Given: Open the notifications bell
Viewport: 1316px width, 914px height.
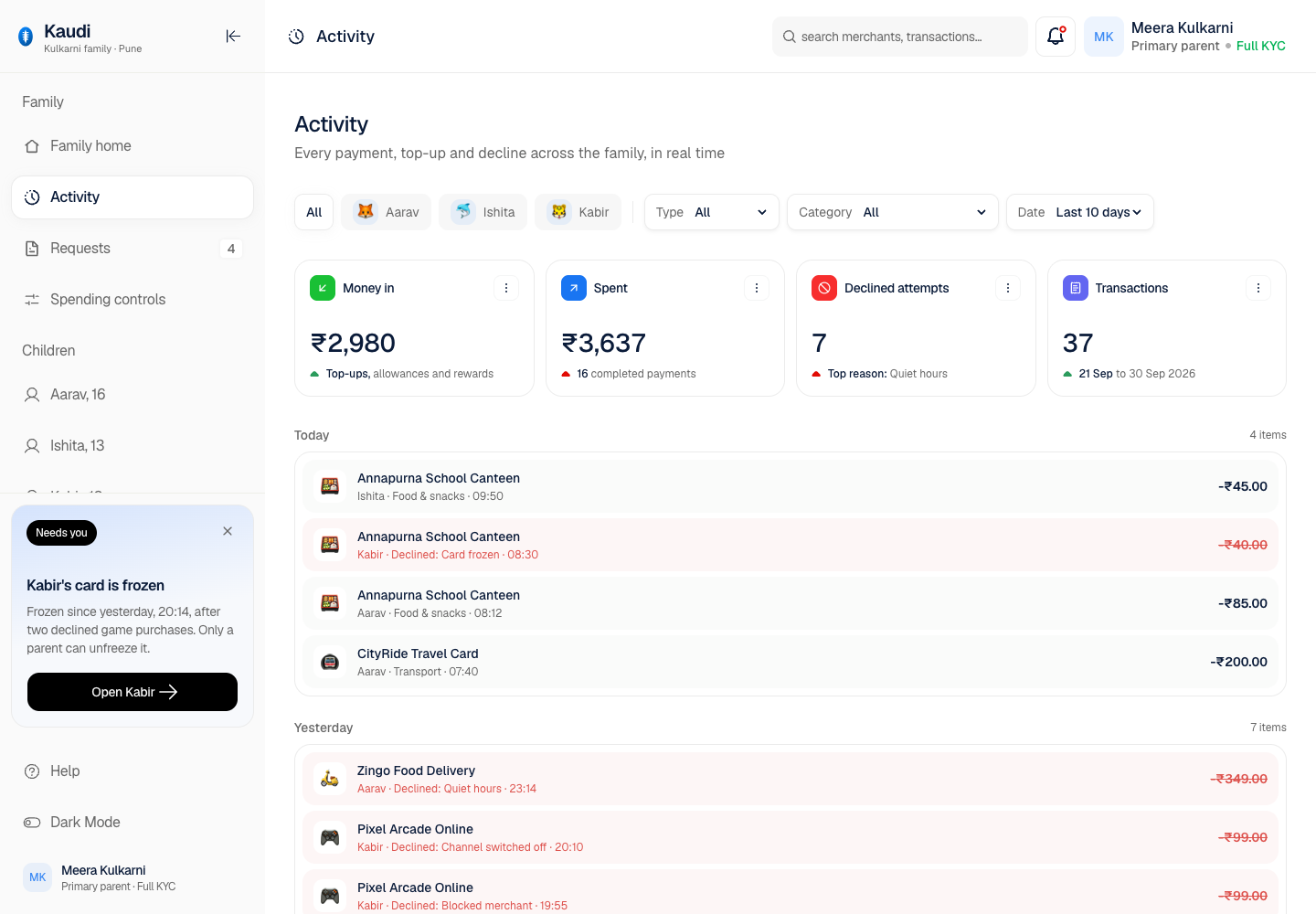Looking at the screenshot, I should coord(1056,37).
